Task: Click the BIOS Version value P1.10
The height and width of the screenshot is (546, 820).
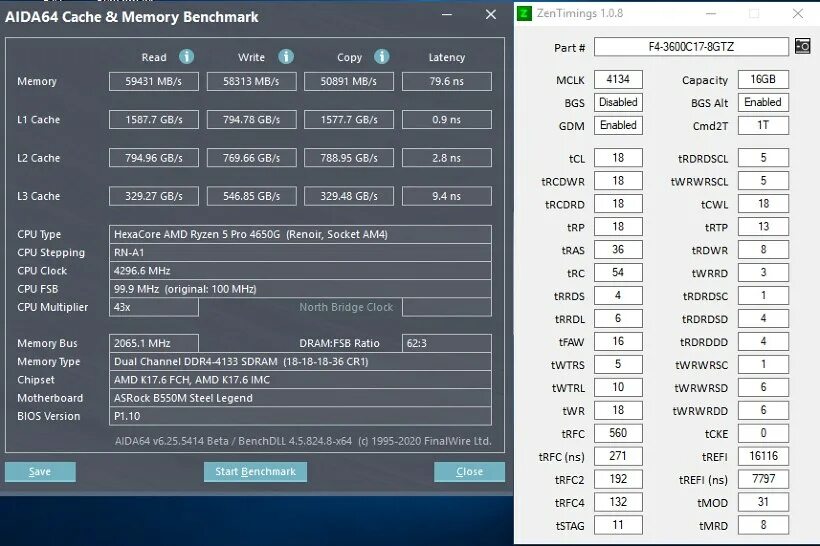Action: click(300, 417)
